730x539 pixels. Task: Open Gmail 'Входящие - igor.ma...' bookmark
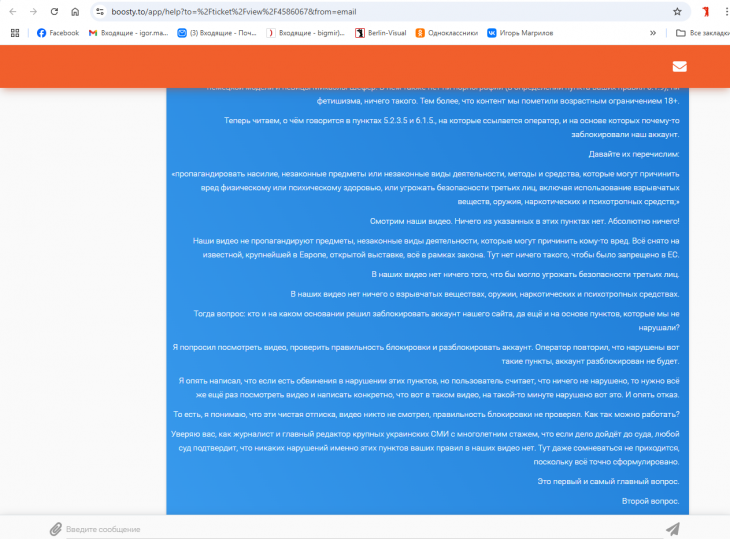(x=125, y=33)
